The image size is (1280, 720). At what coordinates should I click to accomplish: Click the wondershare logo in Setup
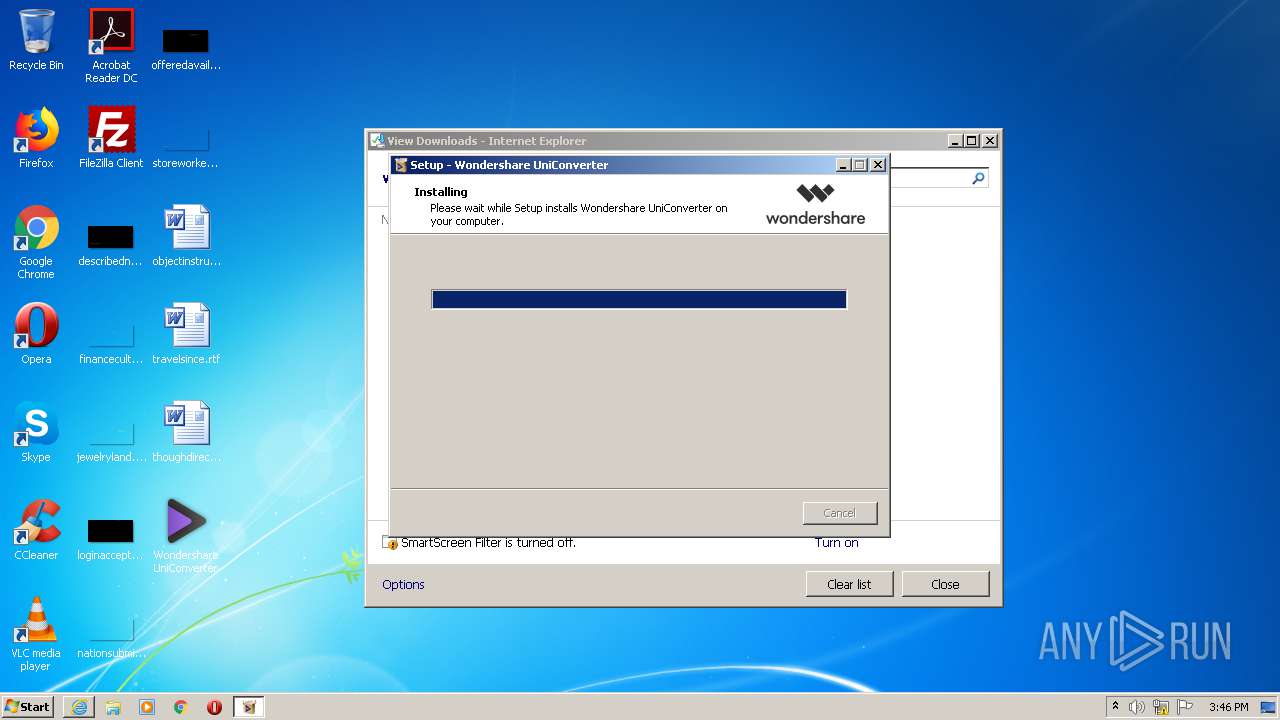pos(815,204)
